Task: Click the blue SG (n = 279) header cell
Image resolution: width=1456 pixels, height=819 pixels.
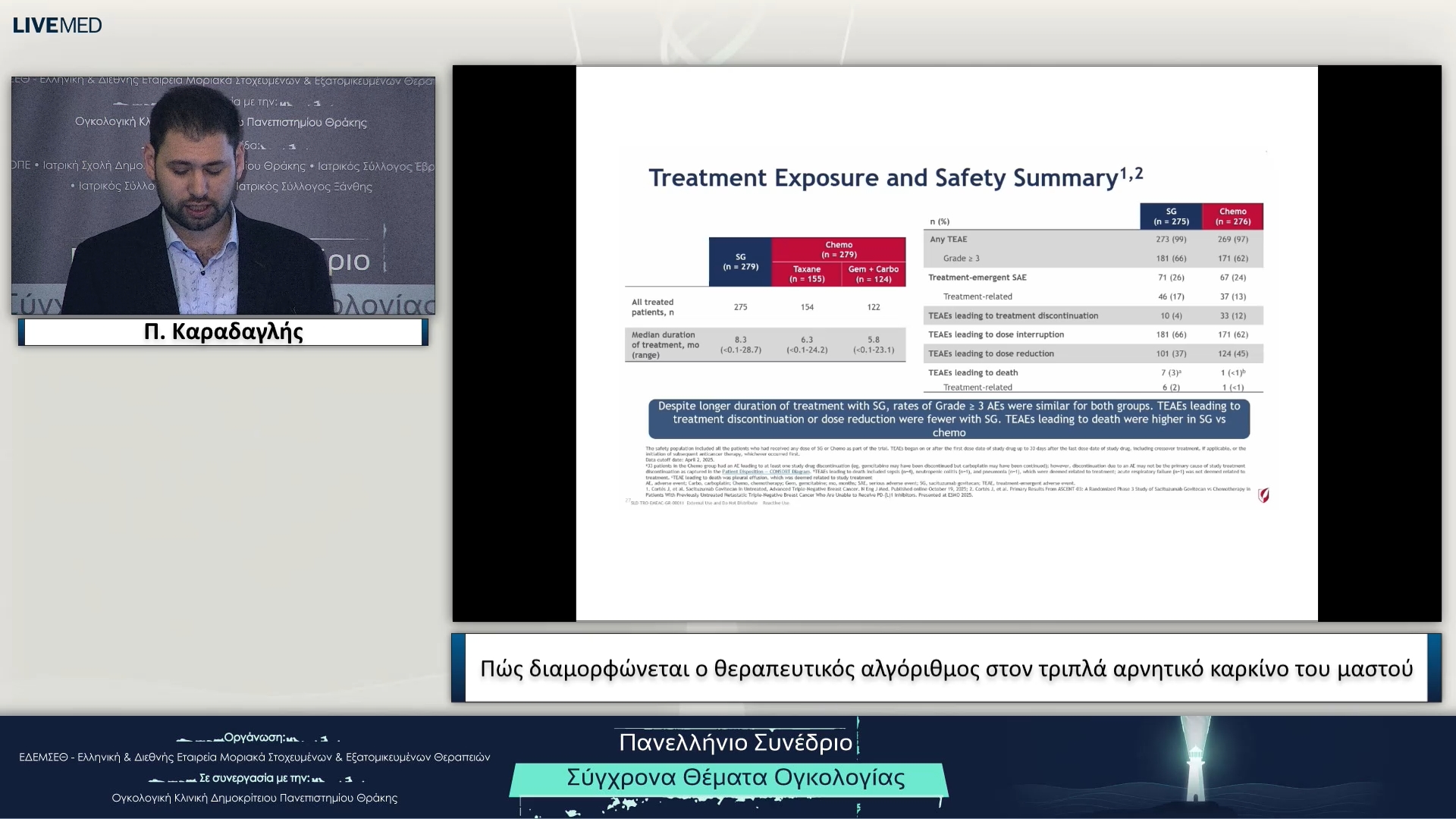Action: [x=740, y=262]
